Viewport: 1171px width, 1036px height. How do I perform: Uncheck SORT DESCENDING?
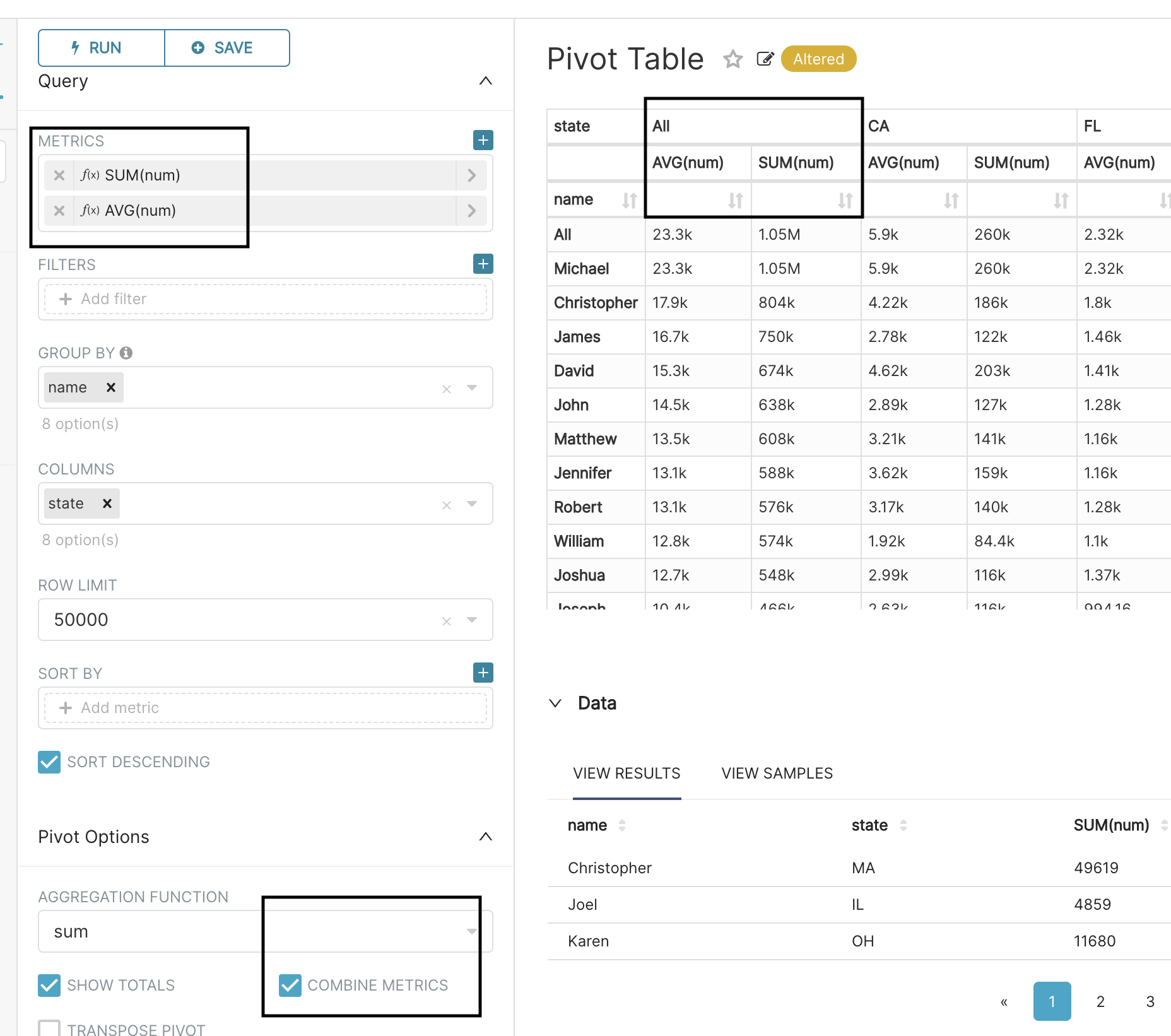point(49,762)
